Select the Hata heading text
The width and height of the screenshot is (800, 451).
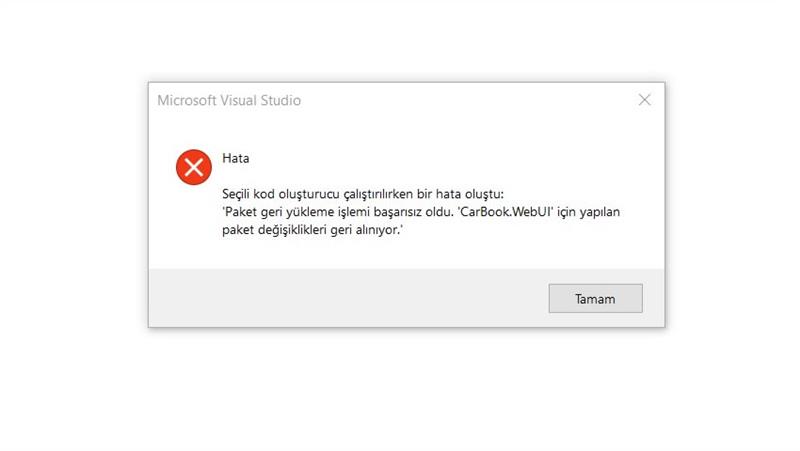coord(236,158)
